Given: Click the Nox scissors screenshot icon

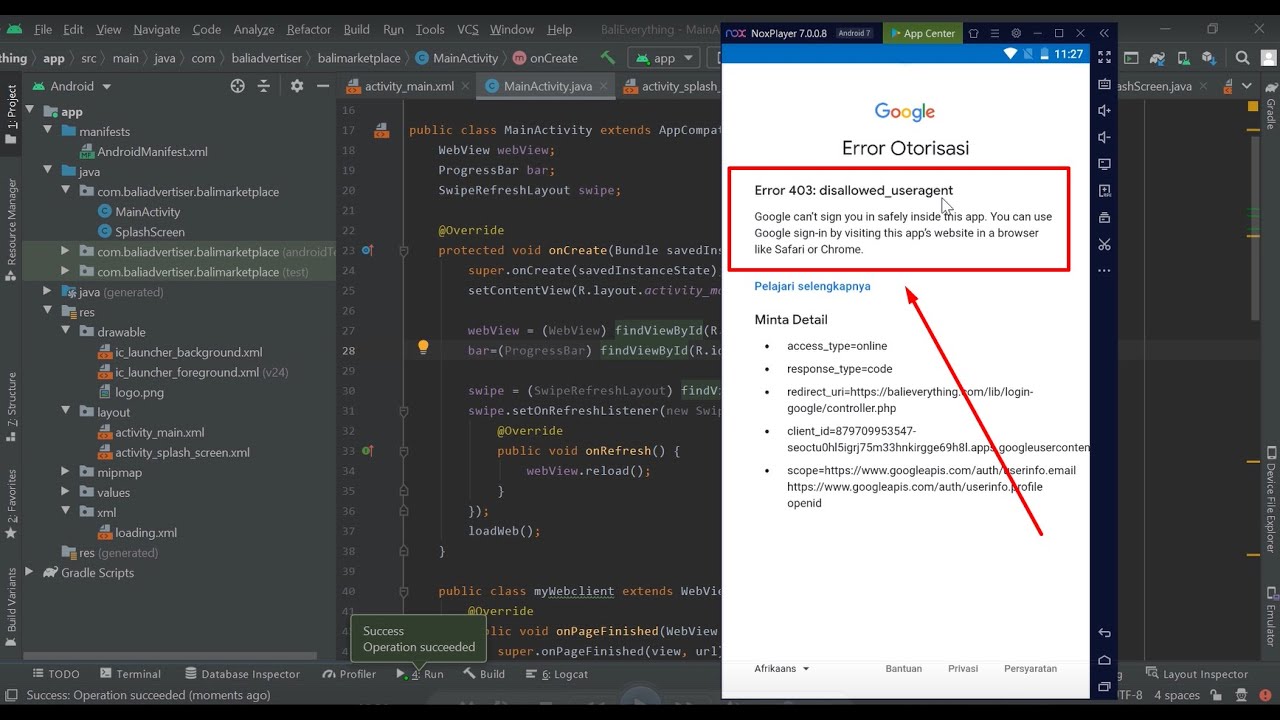Looking at the screenshot, I should click(x=1104, y=244).
